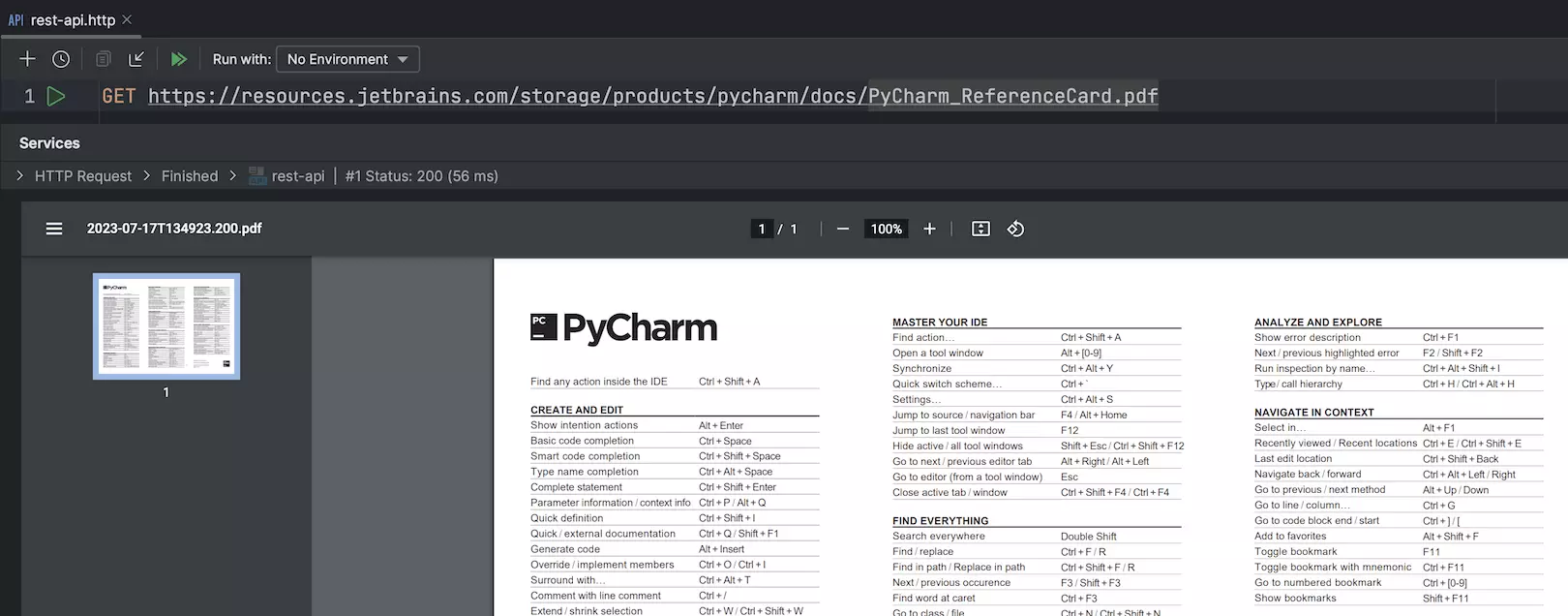Expand the chevron before HTTP Request
This screenshot has width=1568, height=616.
tap(20, 175)
